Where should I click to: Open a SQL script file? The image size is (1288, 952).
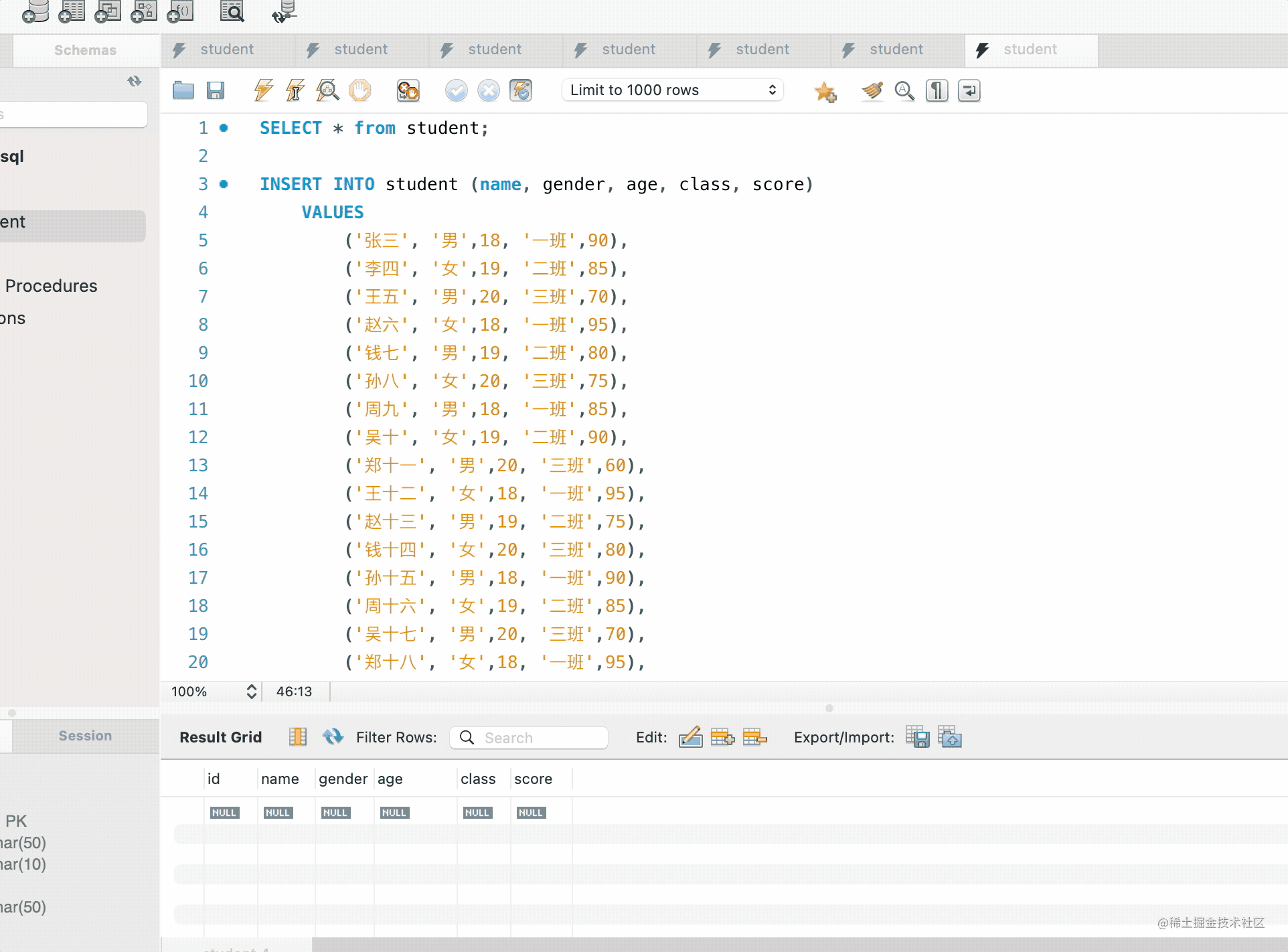(x=183, y=90)
